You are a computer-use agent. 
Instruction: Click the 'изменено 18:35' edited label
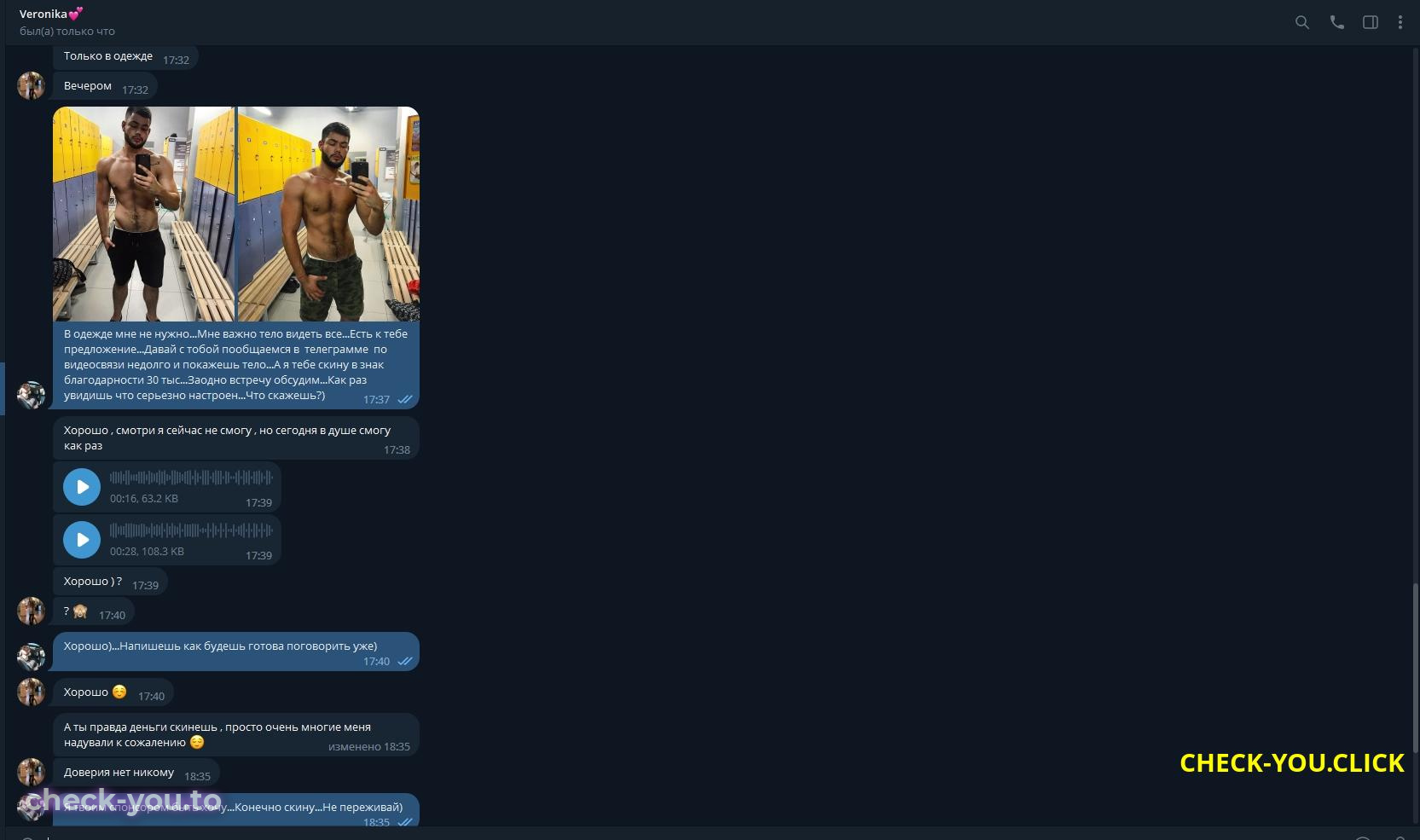(369, 747)
